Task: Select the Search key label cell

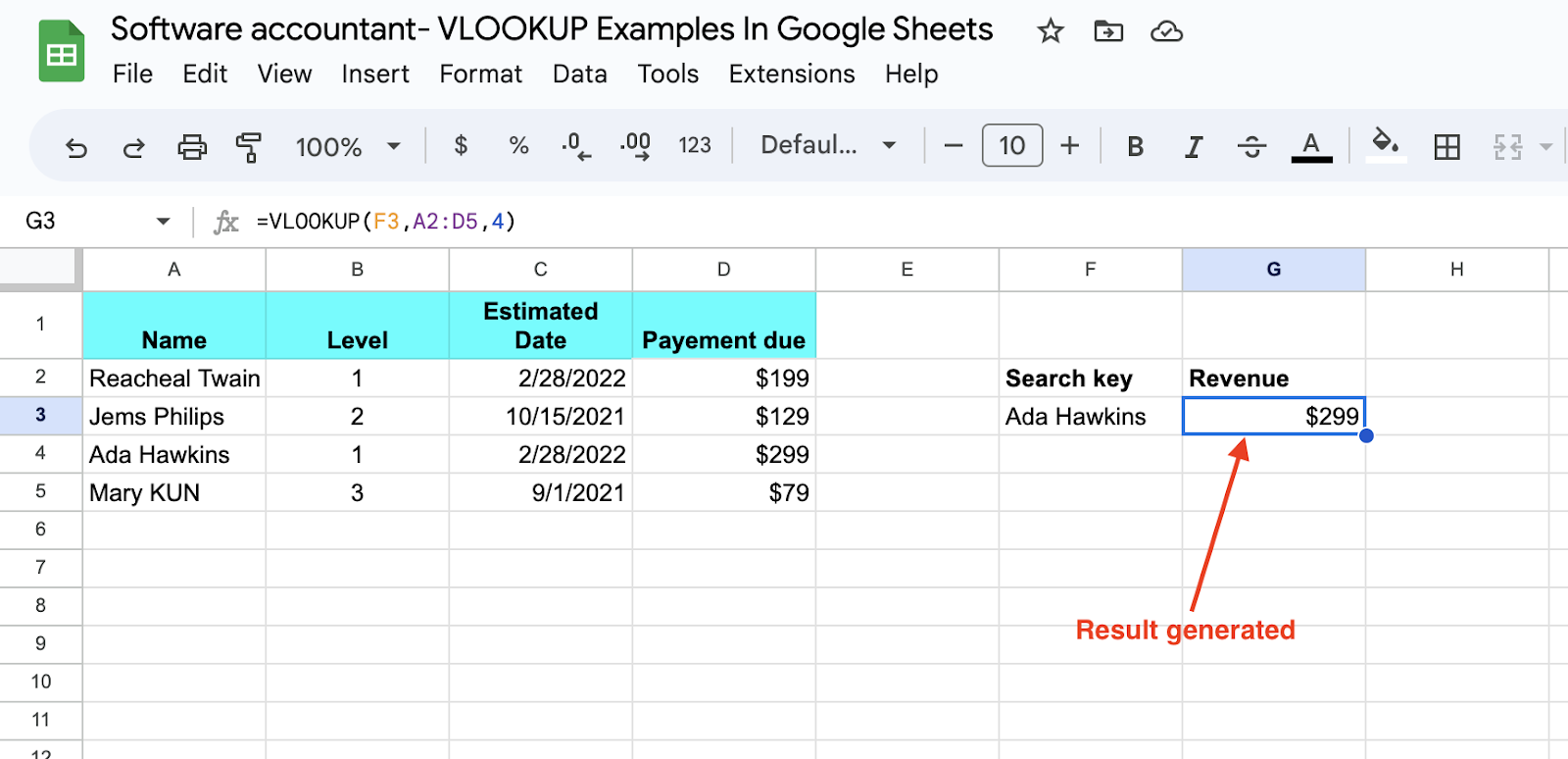Action: point(1090,378)
